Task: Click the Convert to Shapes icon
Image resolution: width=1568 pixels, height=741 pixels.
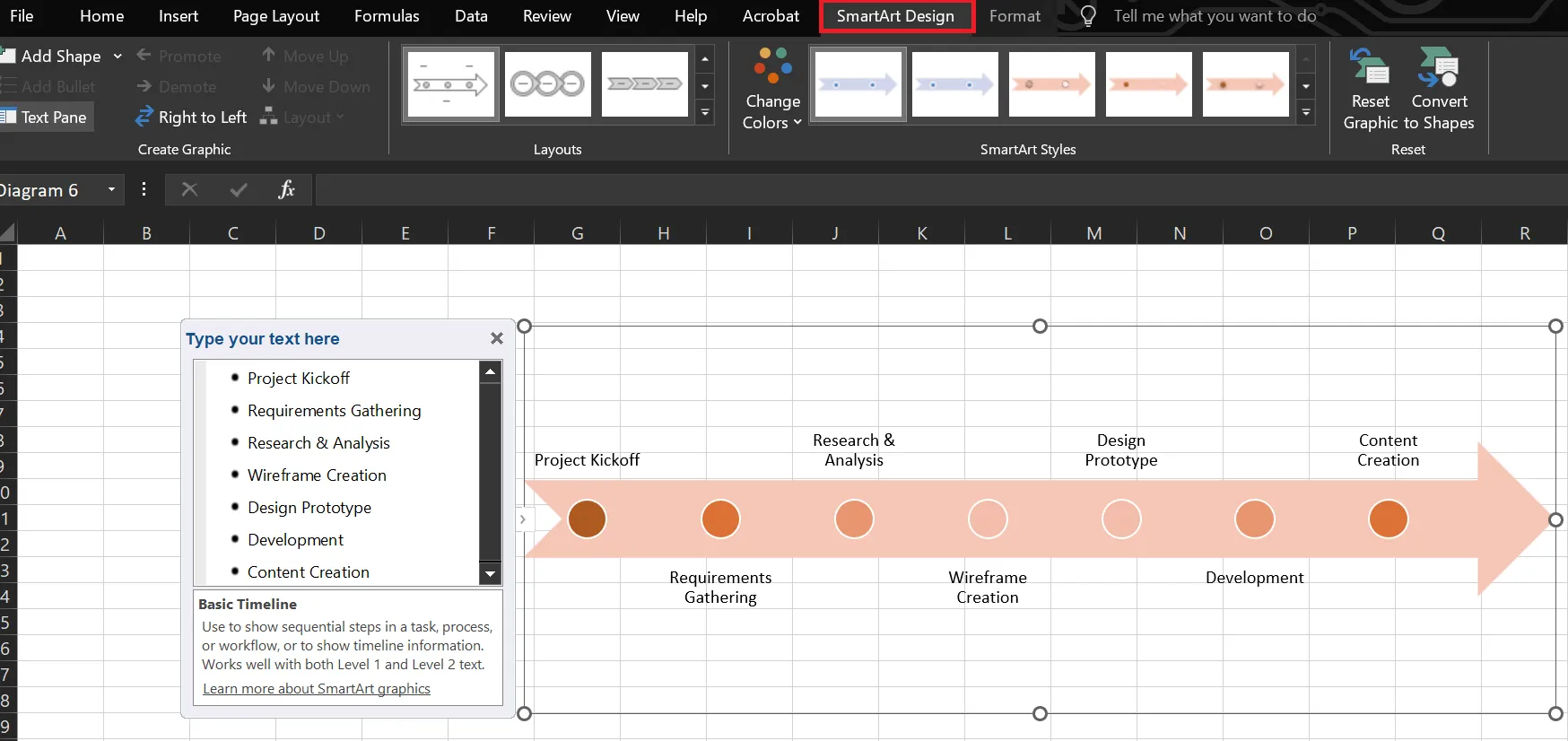Action: click(1439, 67)
